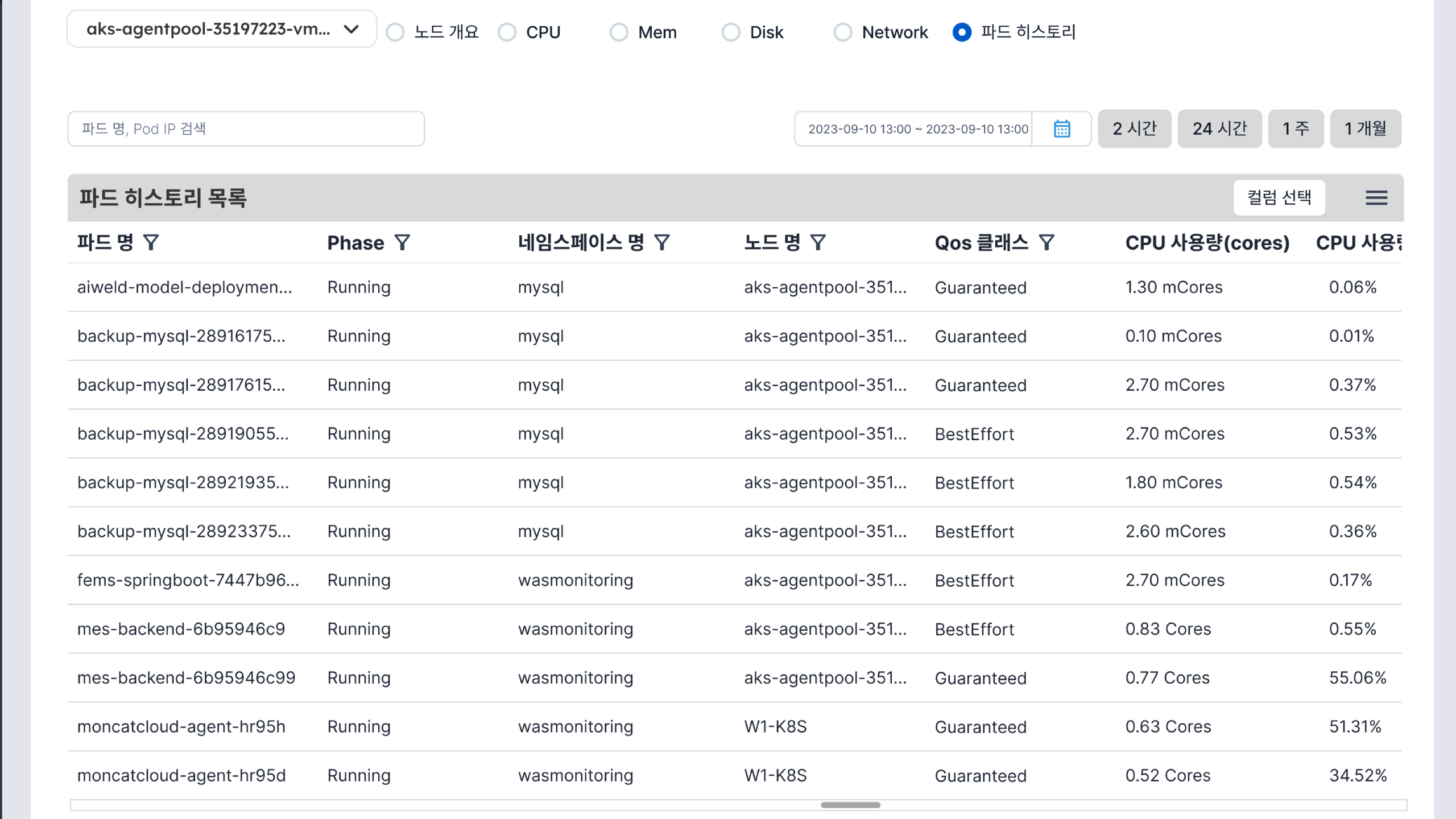This screenshot has width=1456, height=819.
Task: Select the 1 개월 time range
Action: click(1365, 129)
